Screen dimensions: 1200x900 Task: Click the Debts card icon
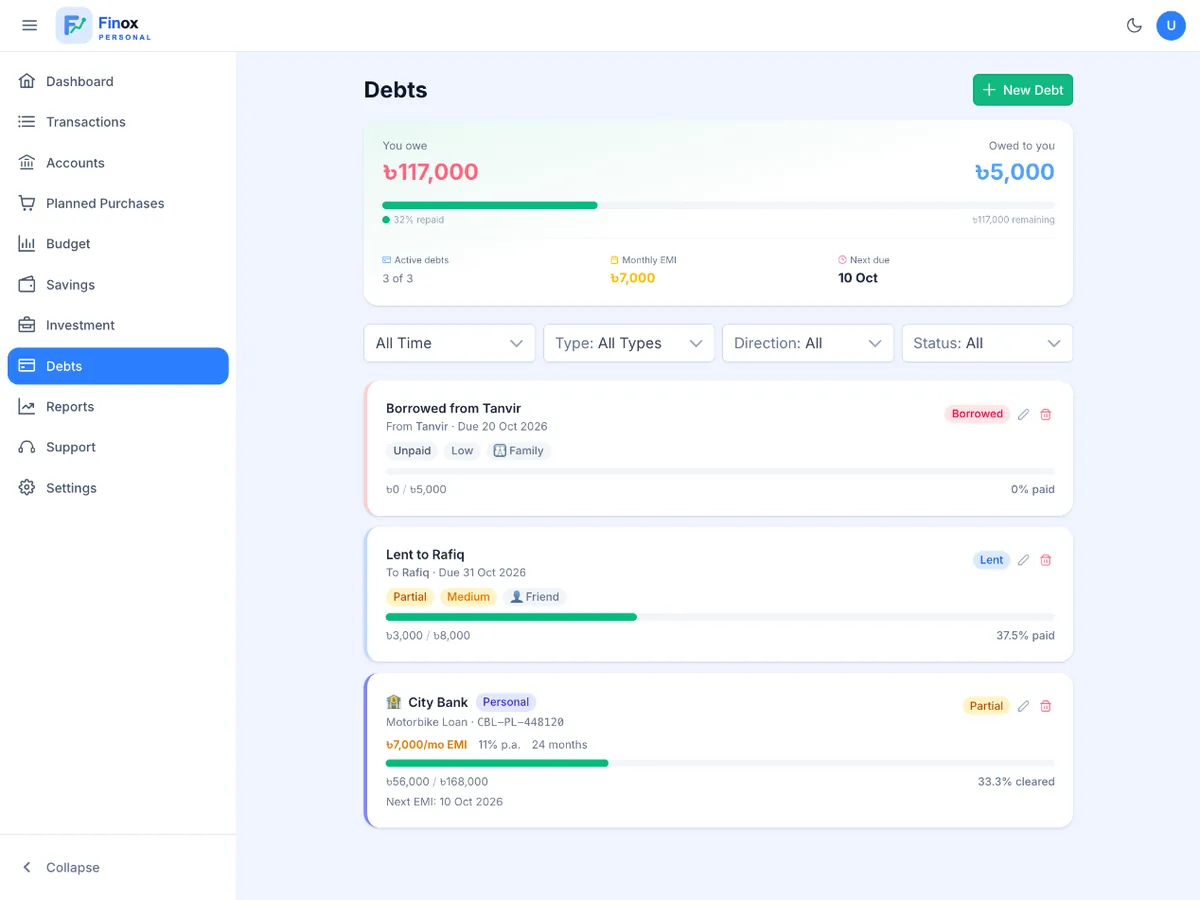(27, 366)
